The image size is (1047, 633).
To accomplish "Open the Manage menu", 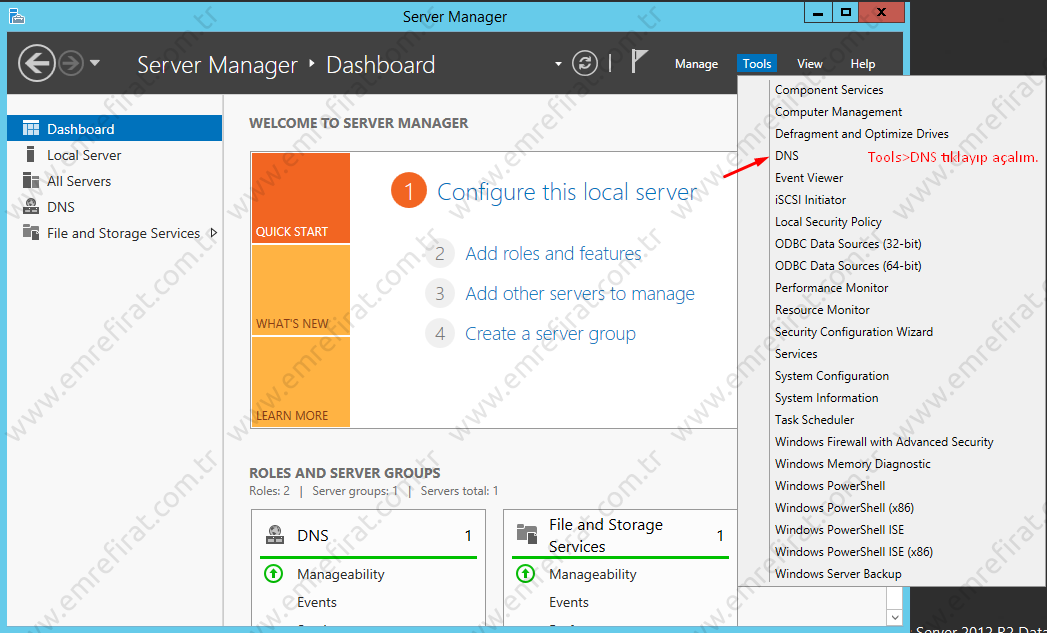I will click(696, 64).
